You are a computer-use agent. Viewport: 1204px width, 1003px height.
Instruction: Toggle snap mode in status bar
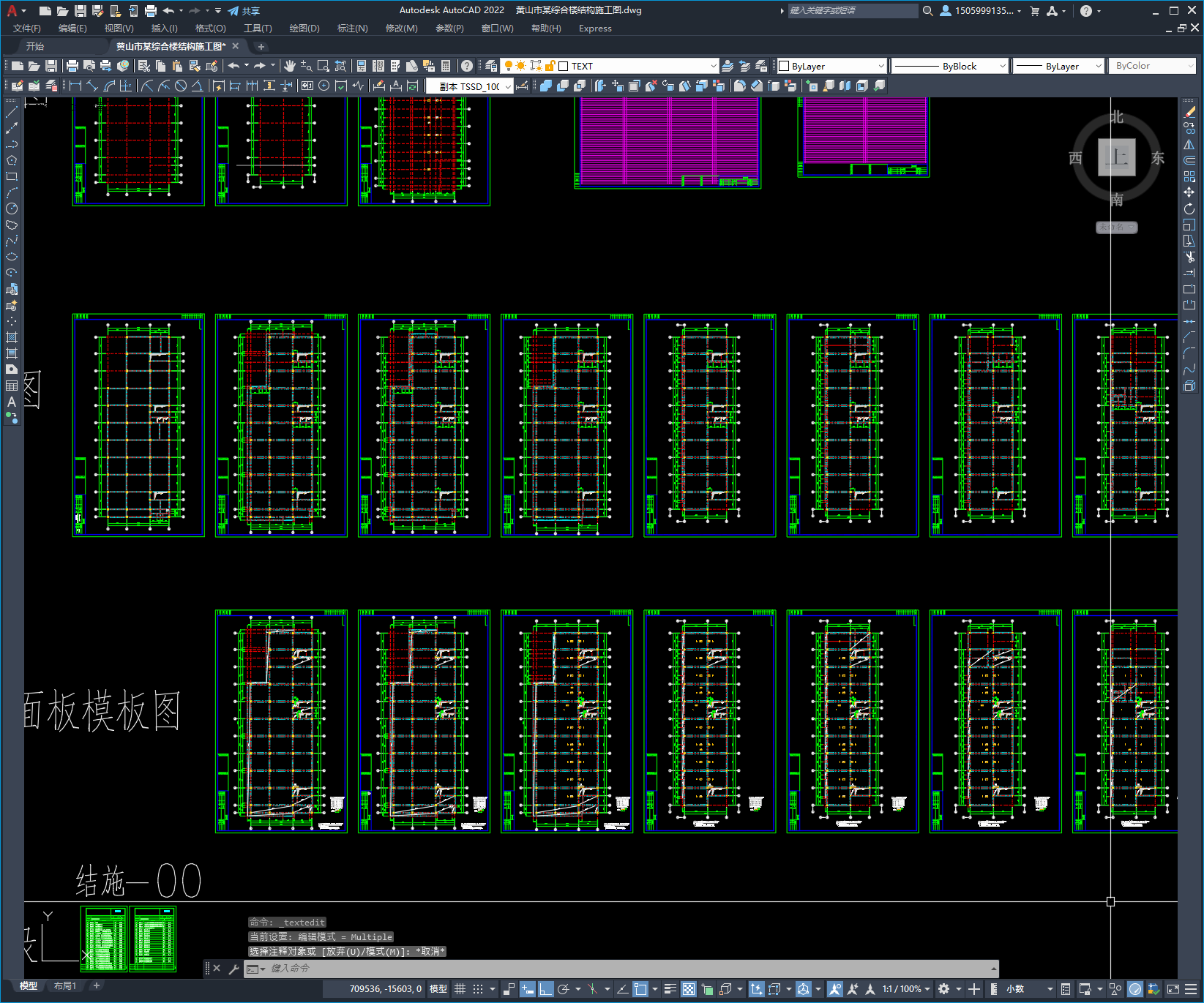(478, 989)
